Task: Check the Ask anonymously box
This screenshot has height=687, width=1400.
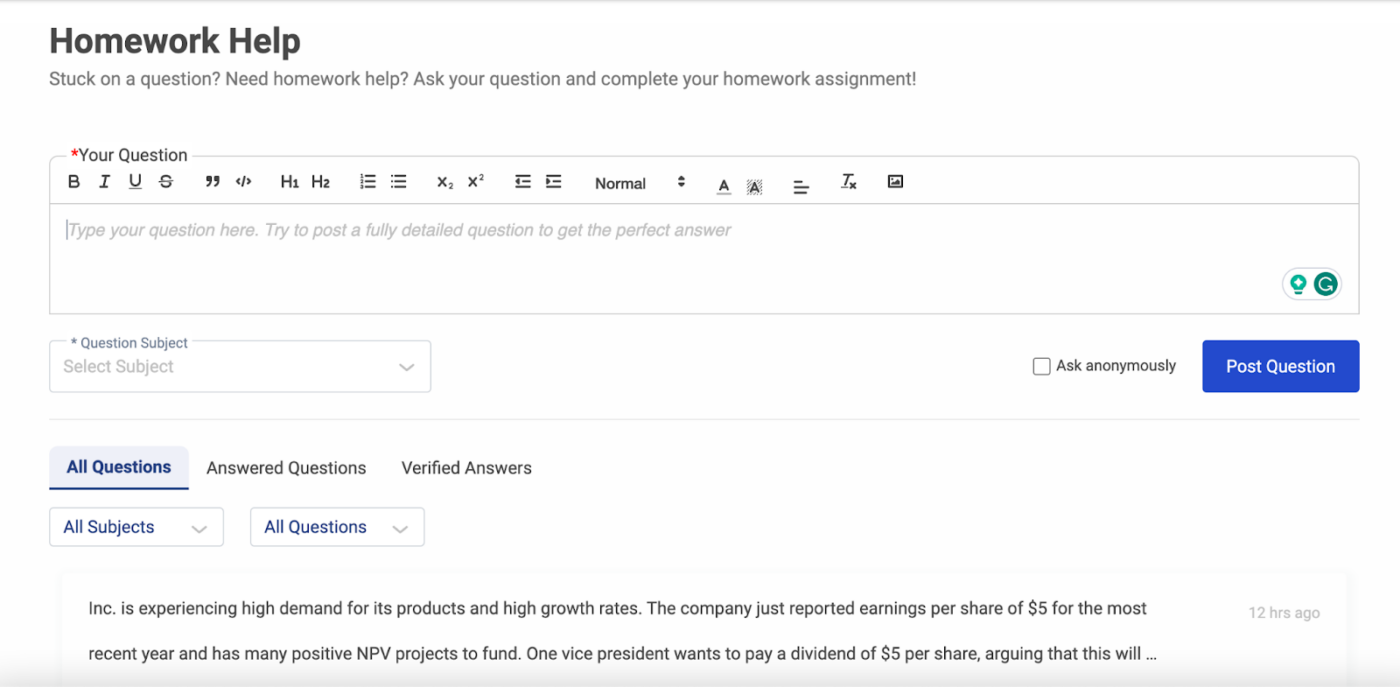Action: point(1041,366)
